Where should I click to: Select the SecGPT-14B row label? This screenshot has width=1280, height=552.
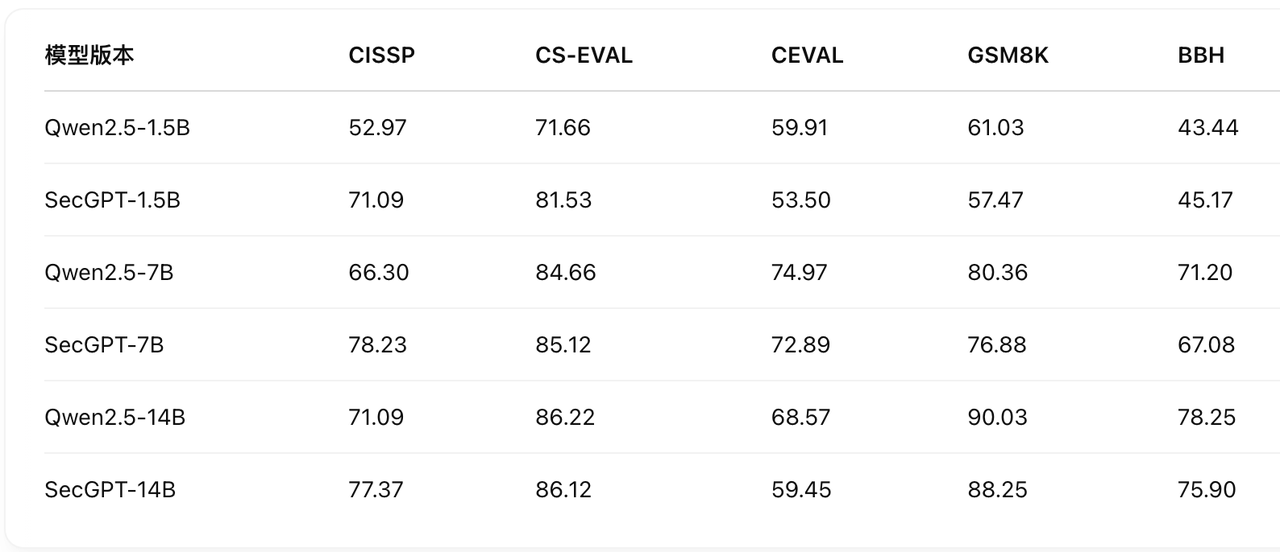tap(110, 490)
